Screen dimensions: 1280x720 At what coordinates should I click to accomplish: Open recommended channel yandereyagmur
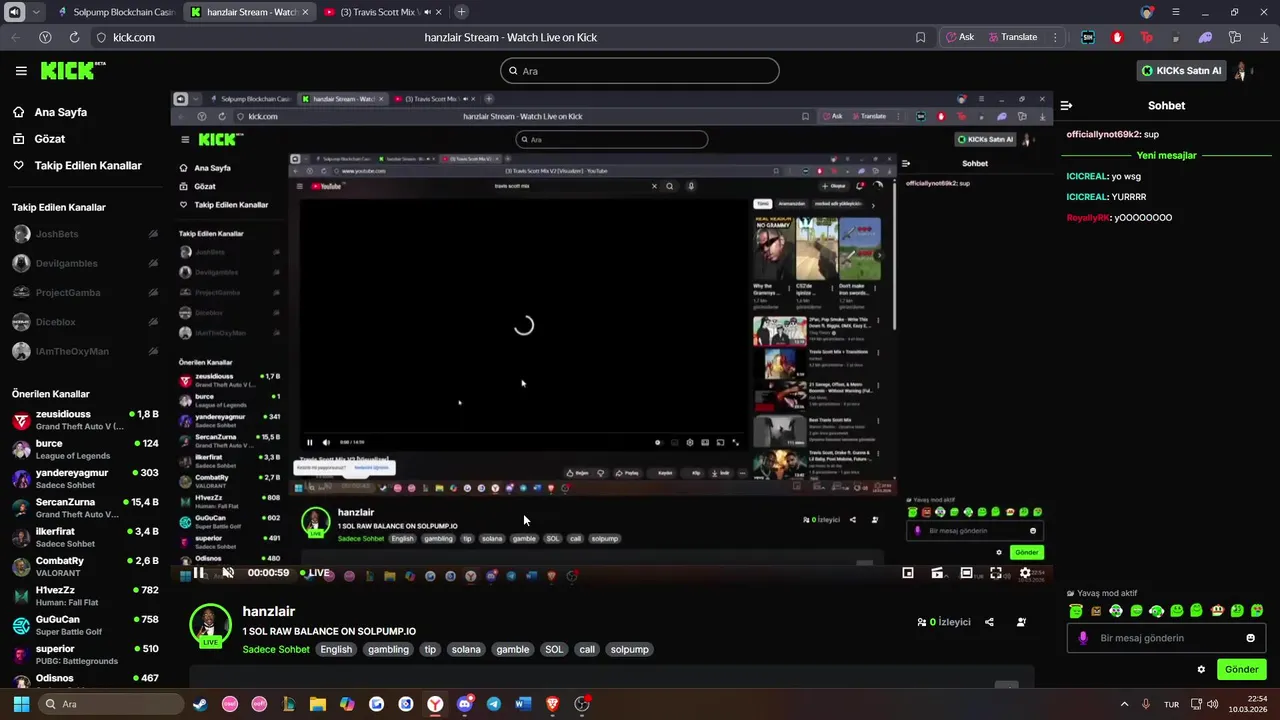pyautogui.click(x=85, y=478)
